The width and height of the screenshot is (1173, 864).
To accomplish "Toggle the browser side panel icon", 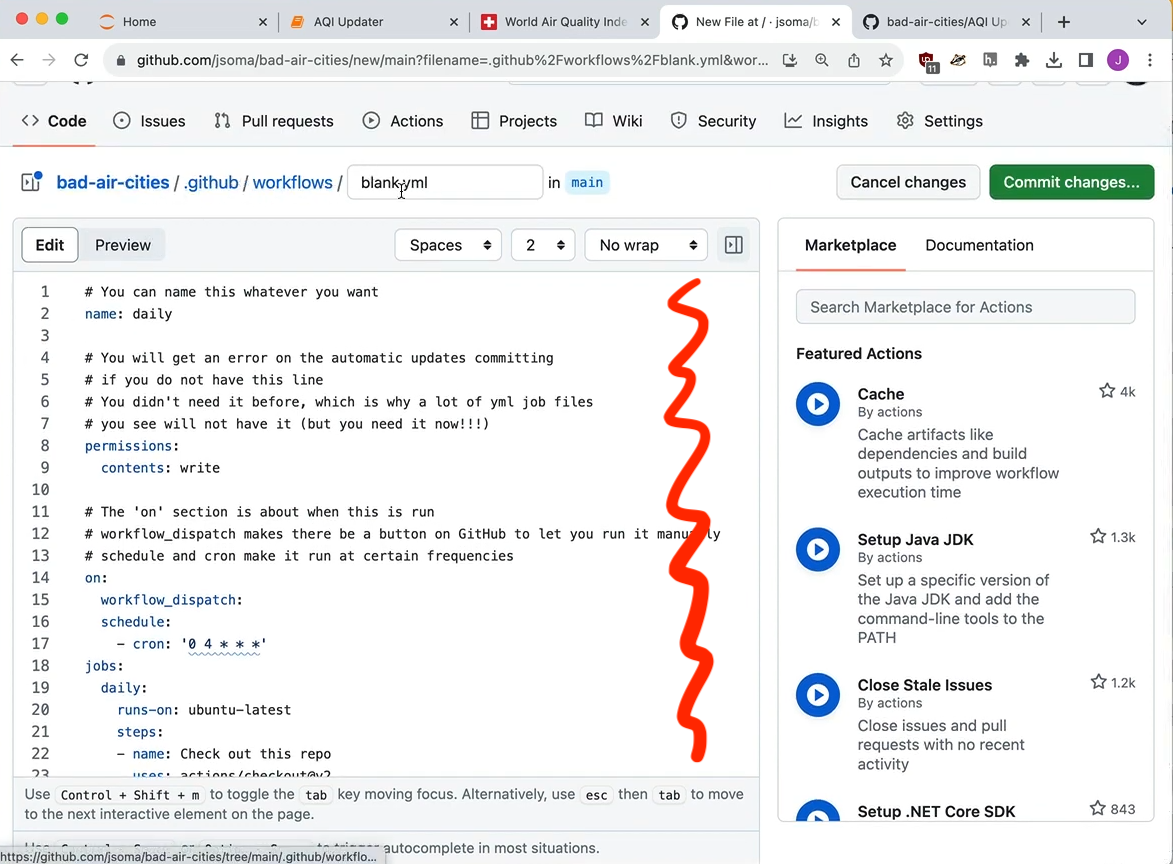I will click(1085, 61).
